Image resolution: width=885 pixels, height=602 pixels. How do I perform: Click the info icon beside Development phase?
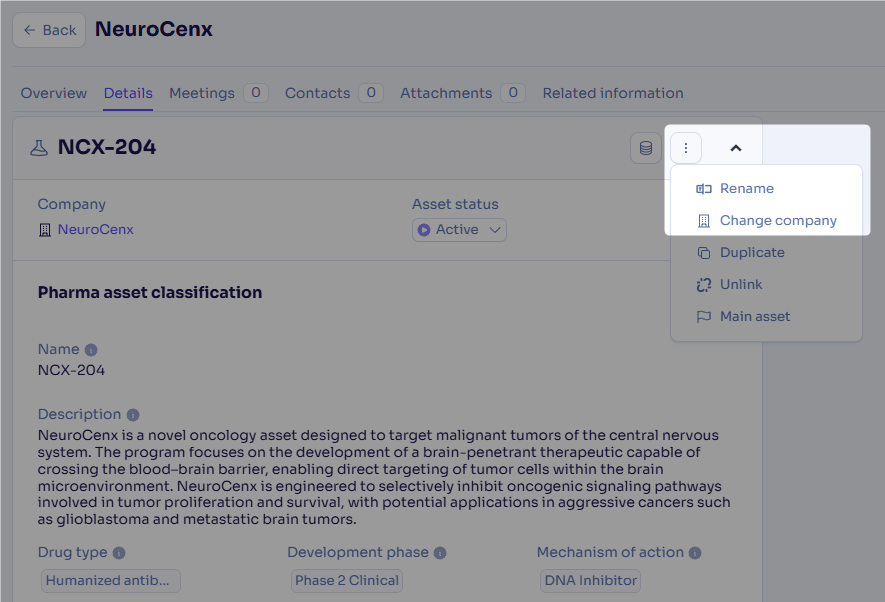pos(440,553)
